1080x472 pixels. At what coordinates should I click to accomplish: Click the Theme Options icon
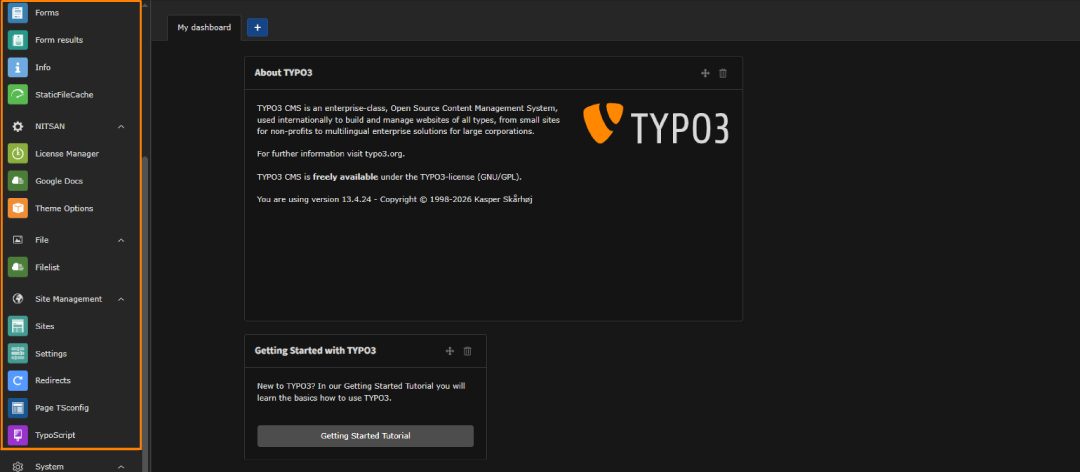coord(18,208)
